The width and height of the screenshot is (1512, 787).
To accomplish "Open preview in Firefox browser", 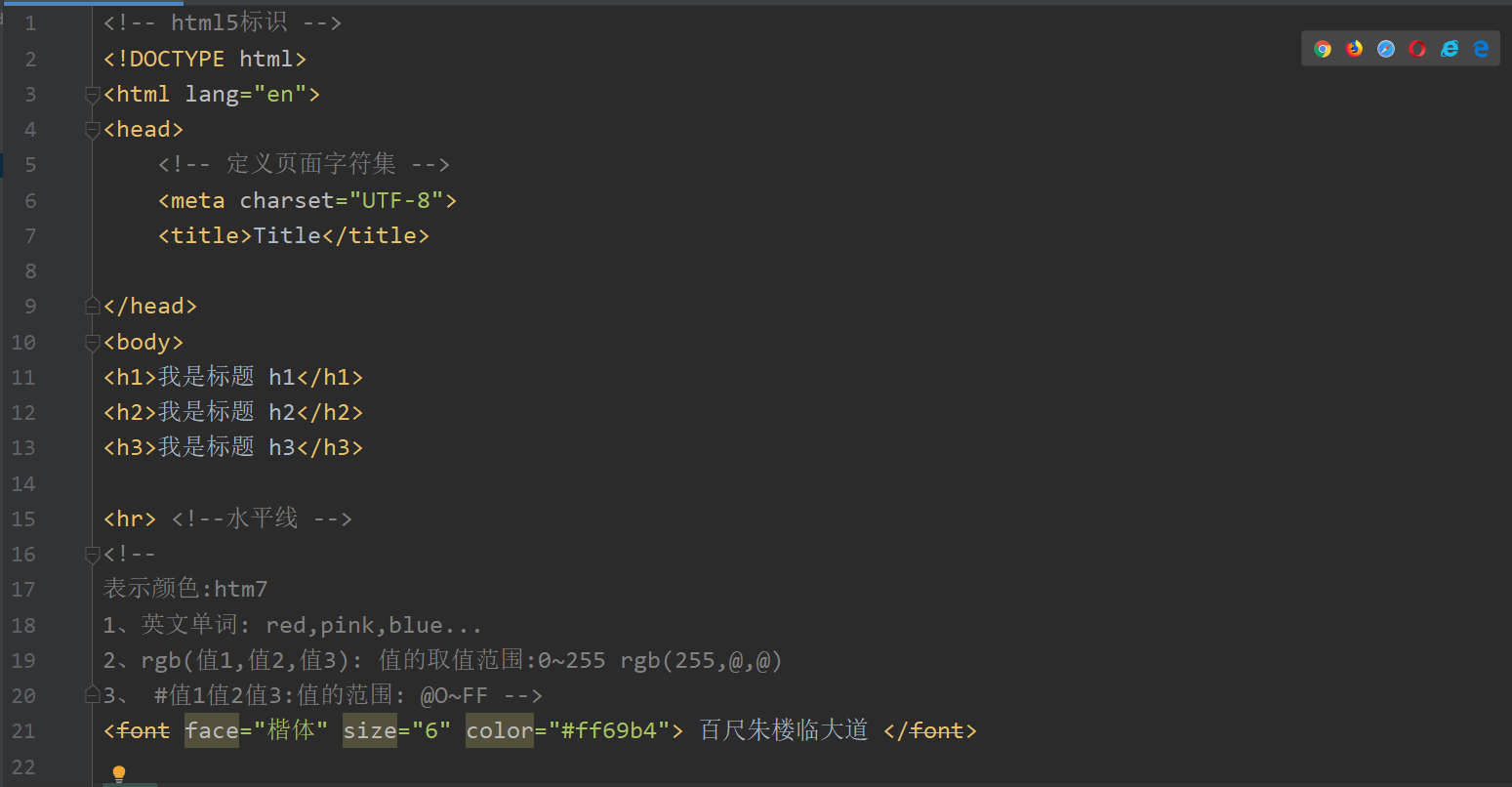I will click(x=1354, y=49).
